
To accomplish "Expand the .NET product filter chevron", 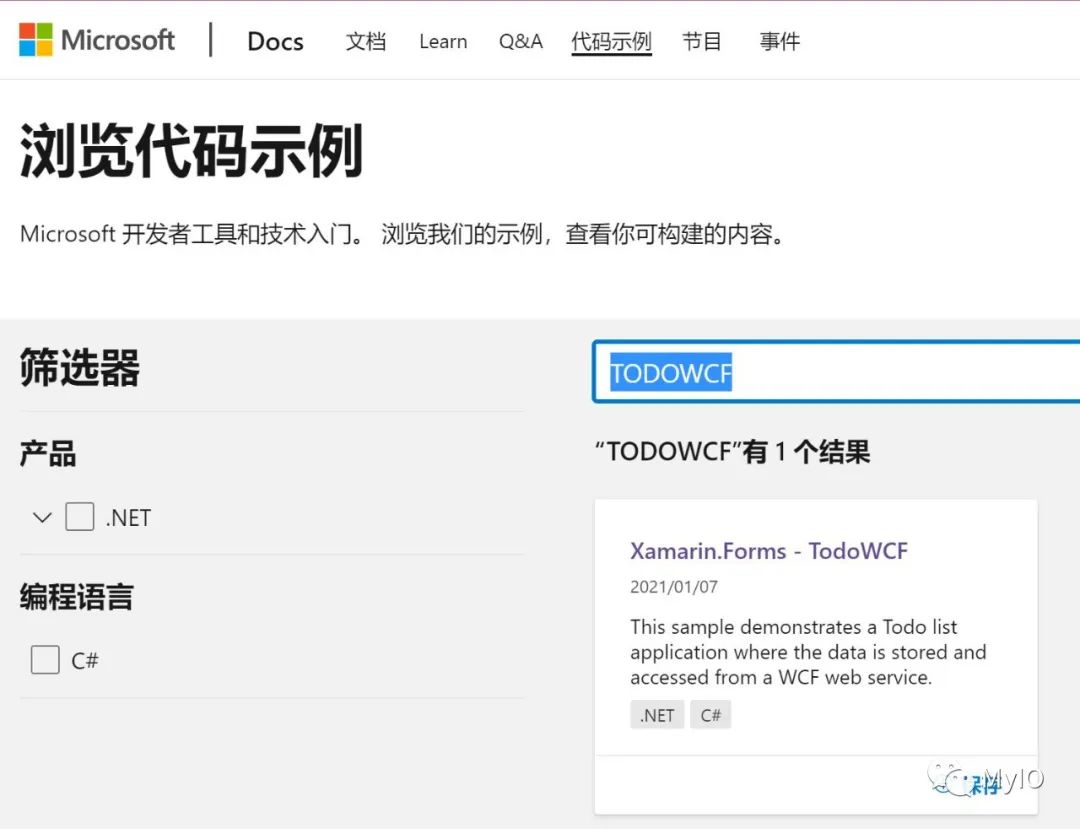I will (43, 517).
